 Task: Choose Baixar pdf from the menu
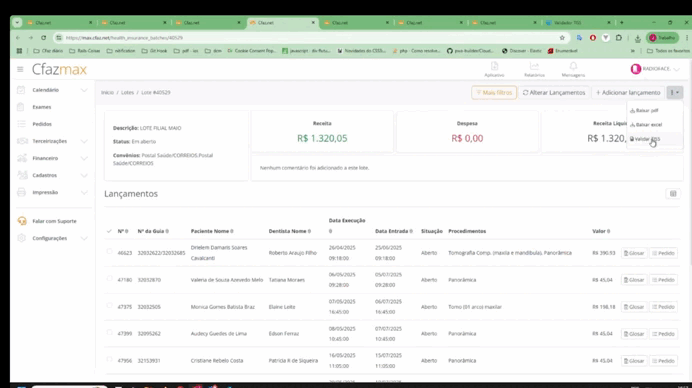[644, 110]
